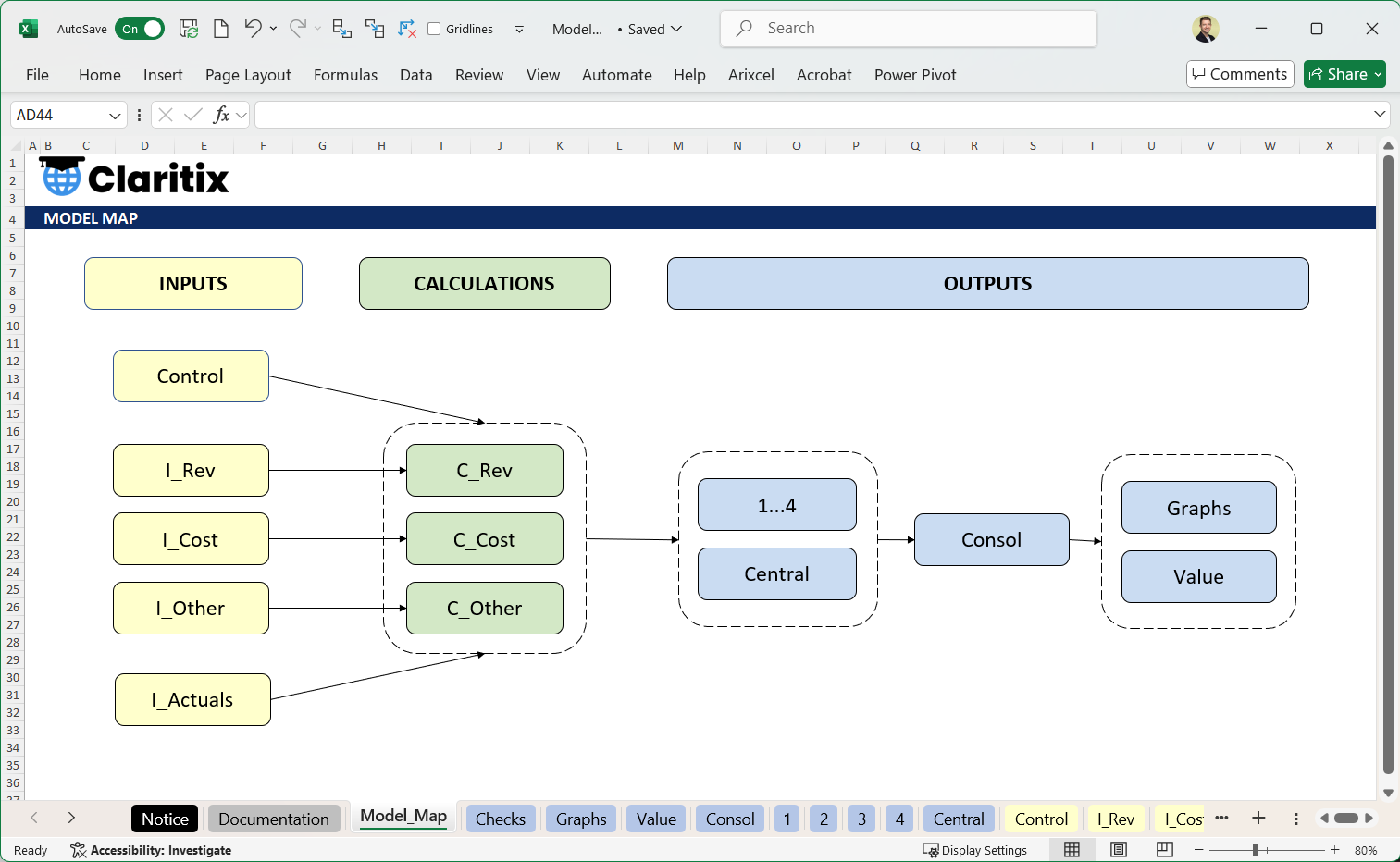Click inside the formula bar input
This screenshot has width=1400, height=862.
click(812, 115)
